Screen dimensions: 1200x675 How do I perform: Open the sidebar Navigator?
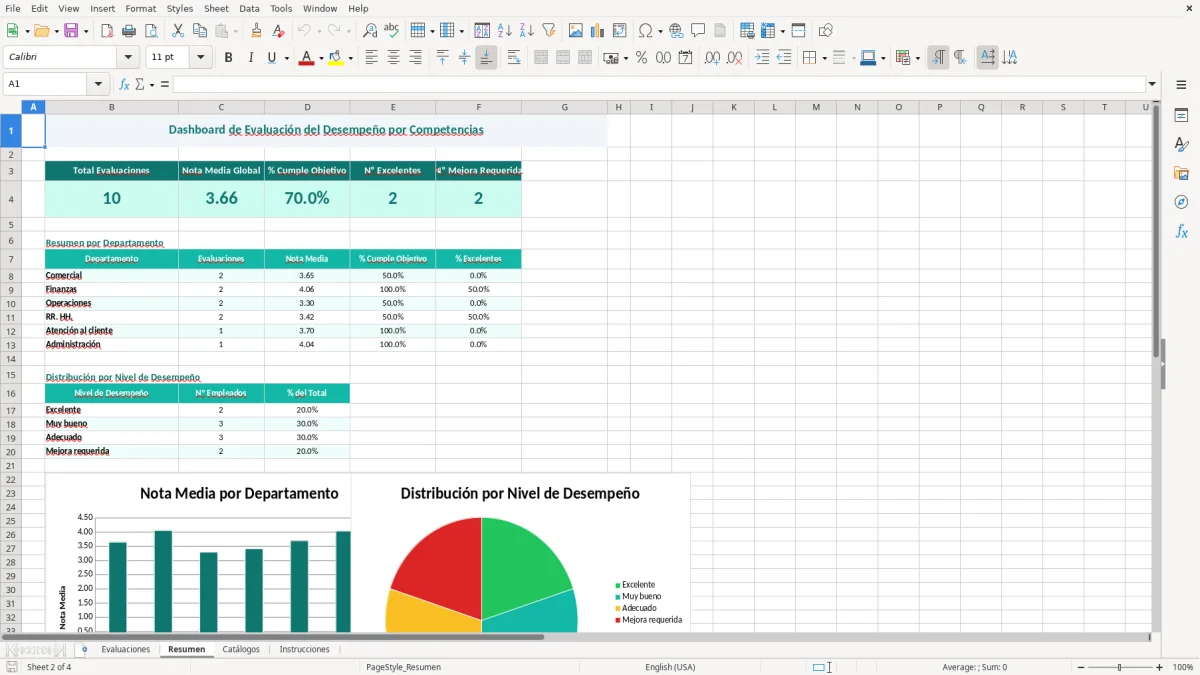(x=1181, y=202)
